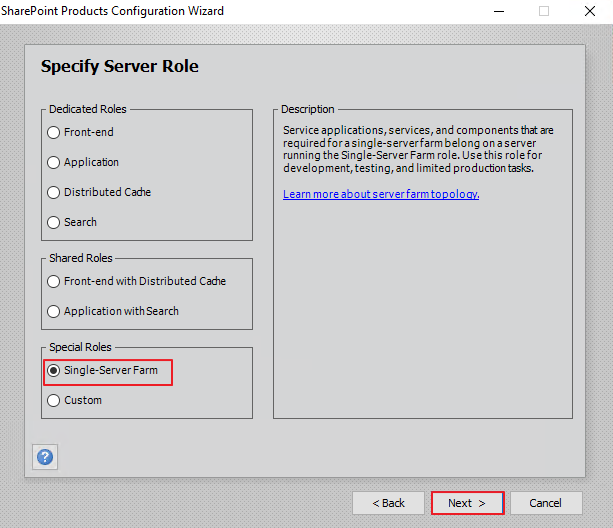The height and width of the screenshot is (528, 613).
Task: Close the SharePoint Configuration Wizard window
Action: click(x=590, y=11)
